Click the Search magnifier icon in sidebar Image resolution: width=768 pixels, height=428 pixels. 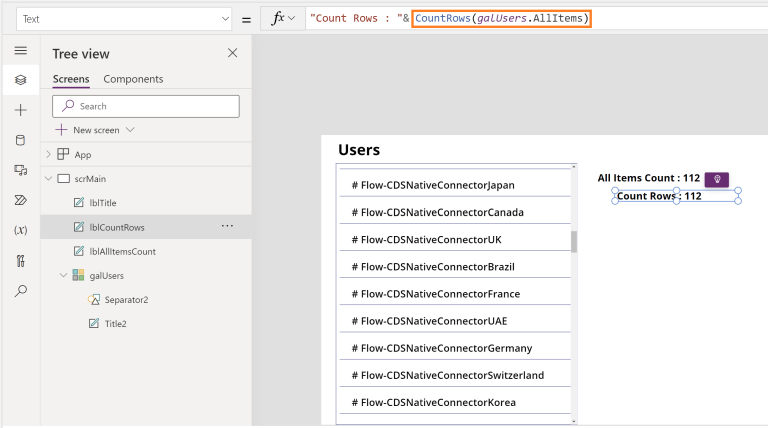[x=20, y=291]
